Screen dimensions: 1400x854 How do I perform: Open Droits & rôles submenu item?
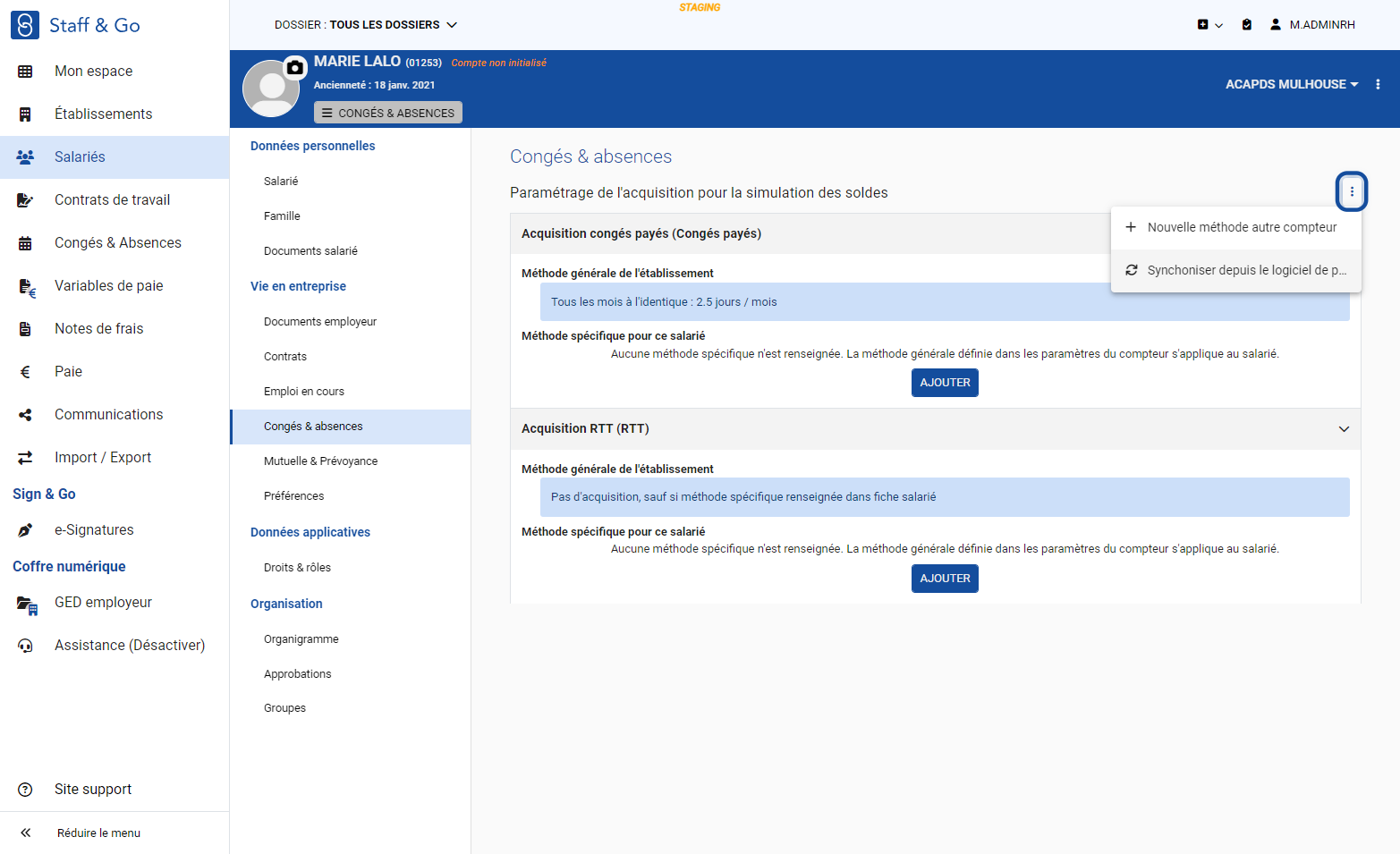(x=351, y=568)
